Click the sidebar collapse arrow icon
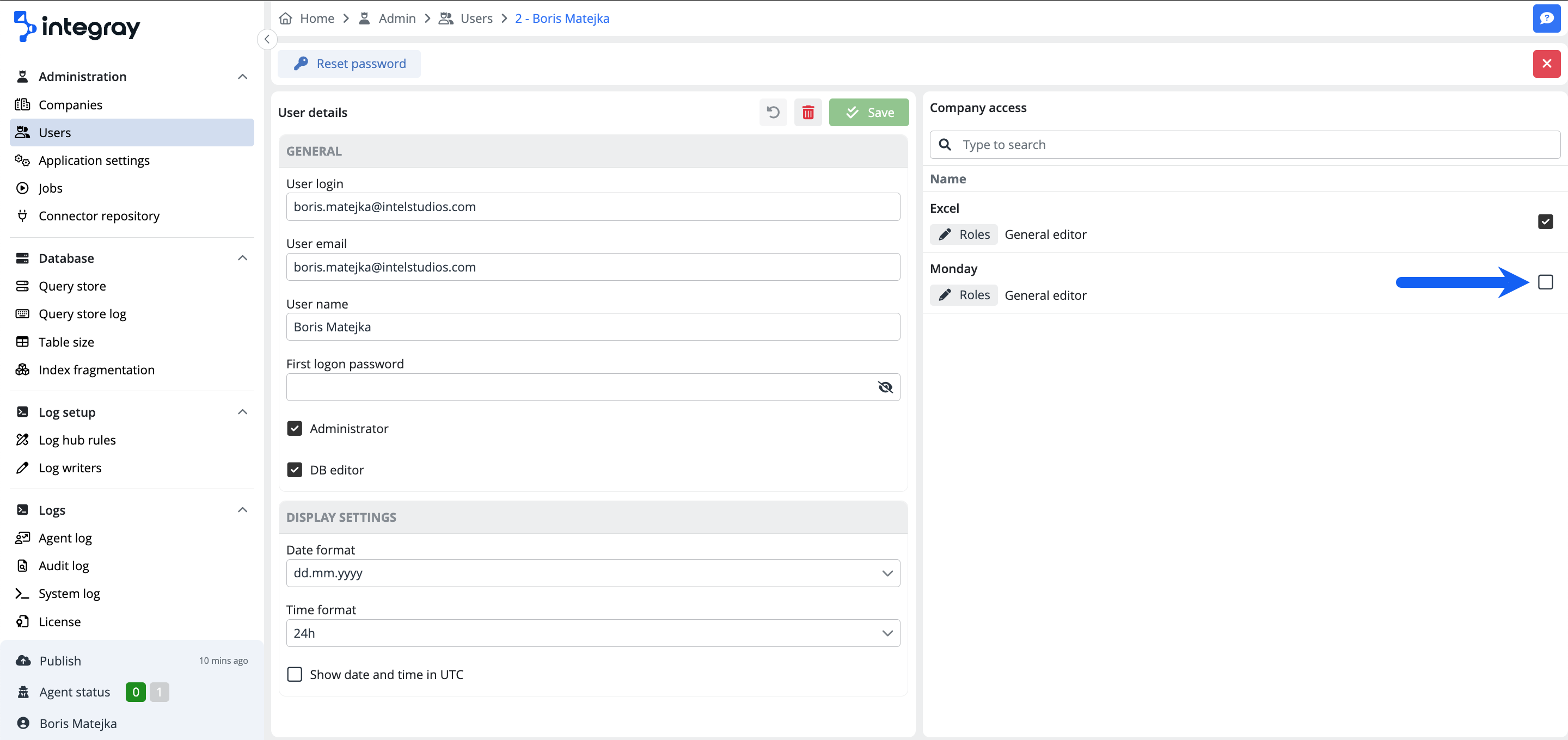 point(267,39)
